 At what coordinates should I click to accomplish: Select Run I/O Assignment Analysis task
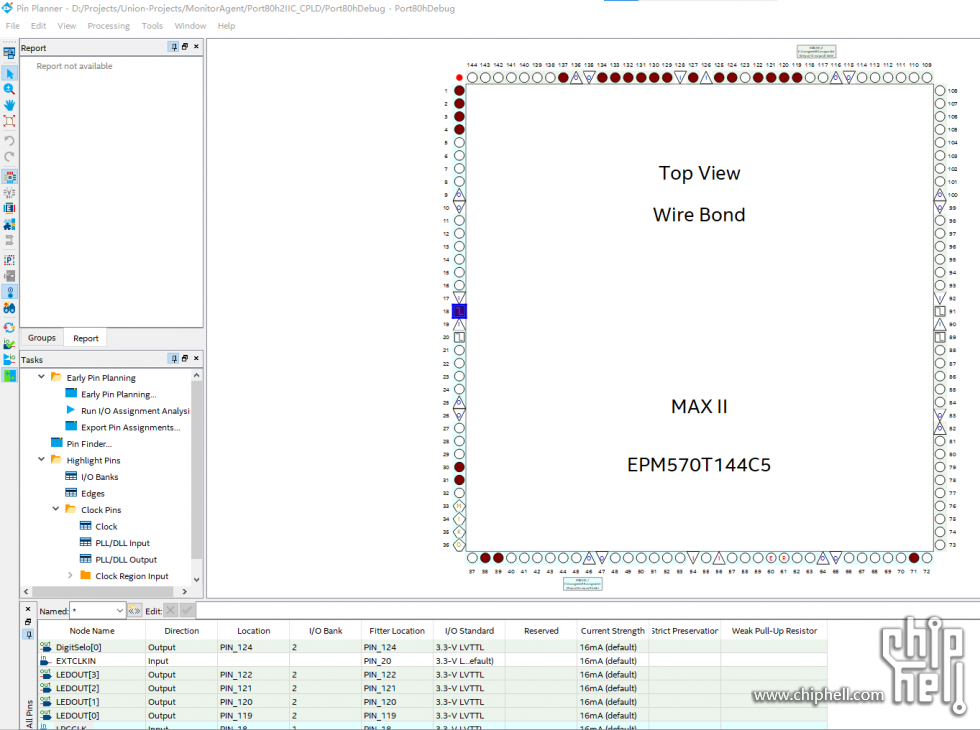tap(135, 411)
